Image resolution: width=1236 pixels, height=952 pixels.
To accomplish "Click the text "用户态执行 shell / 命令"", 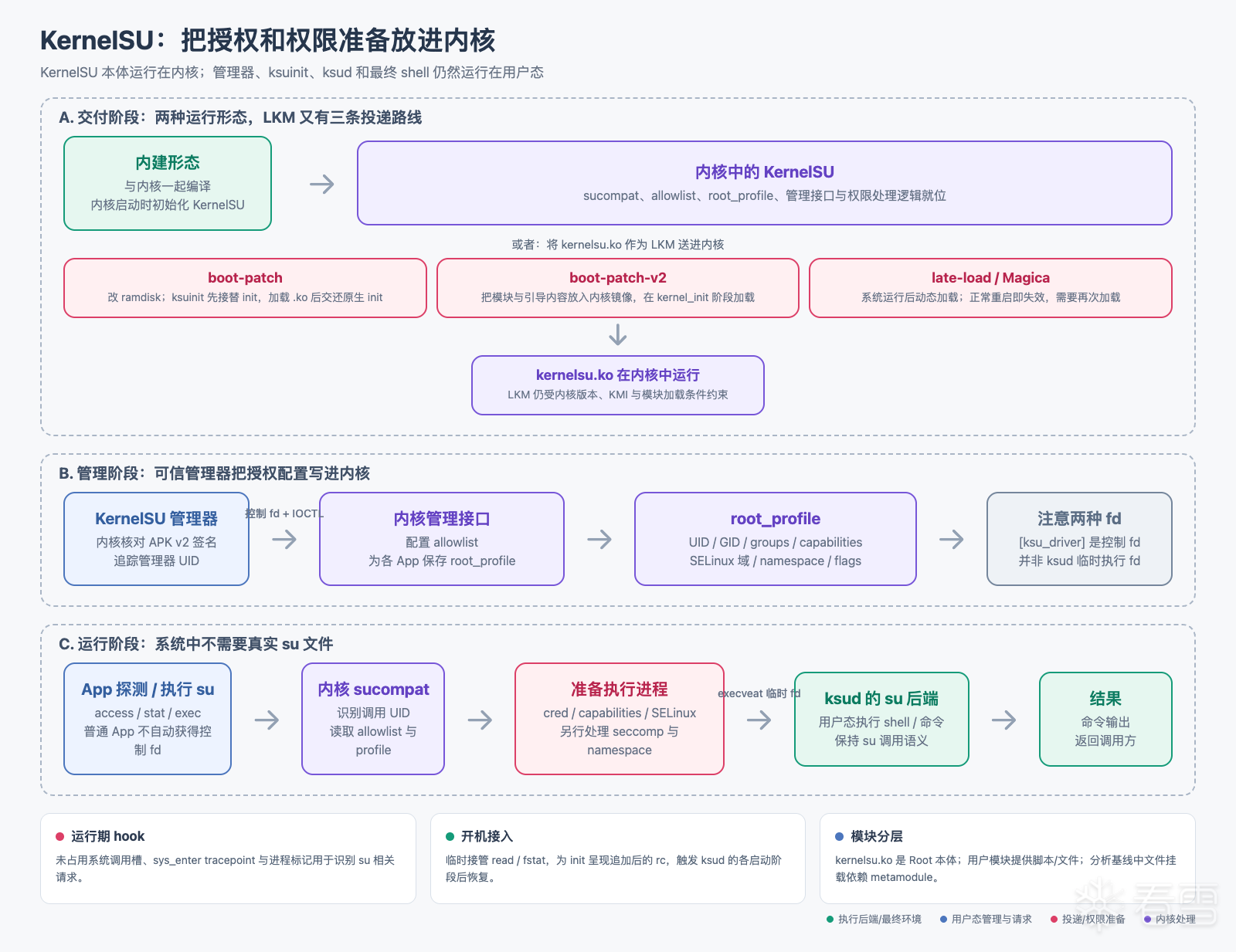I will (881, 722).
